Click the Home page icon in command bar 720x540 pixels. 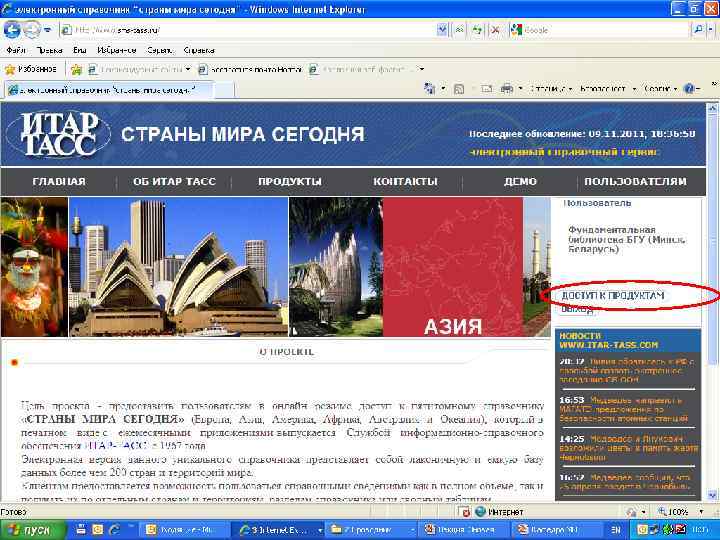tap(430, 89)
